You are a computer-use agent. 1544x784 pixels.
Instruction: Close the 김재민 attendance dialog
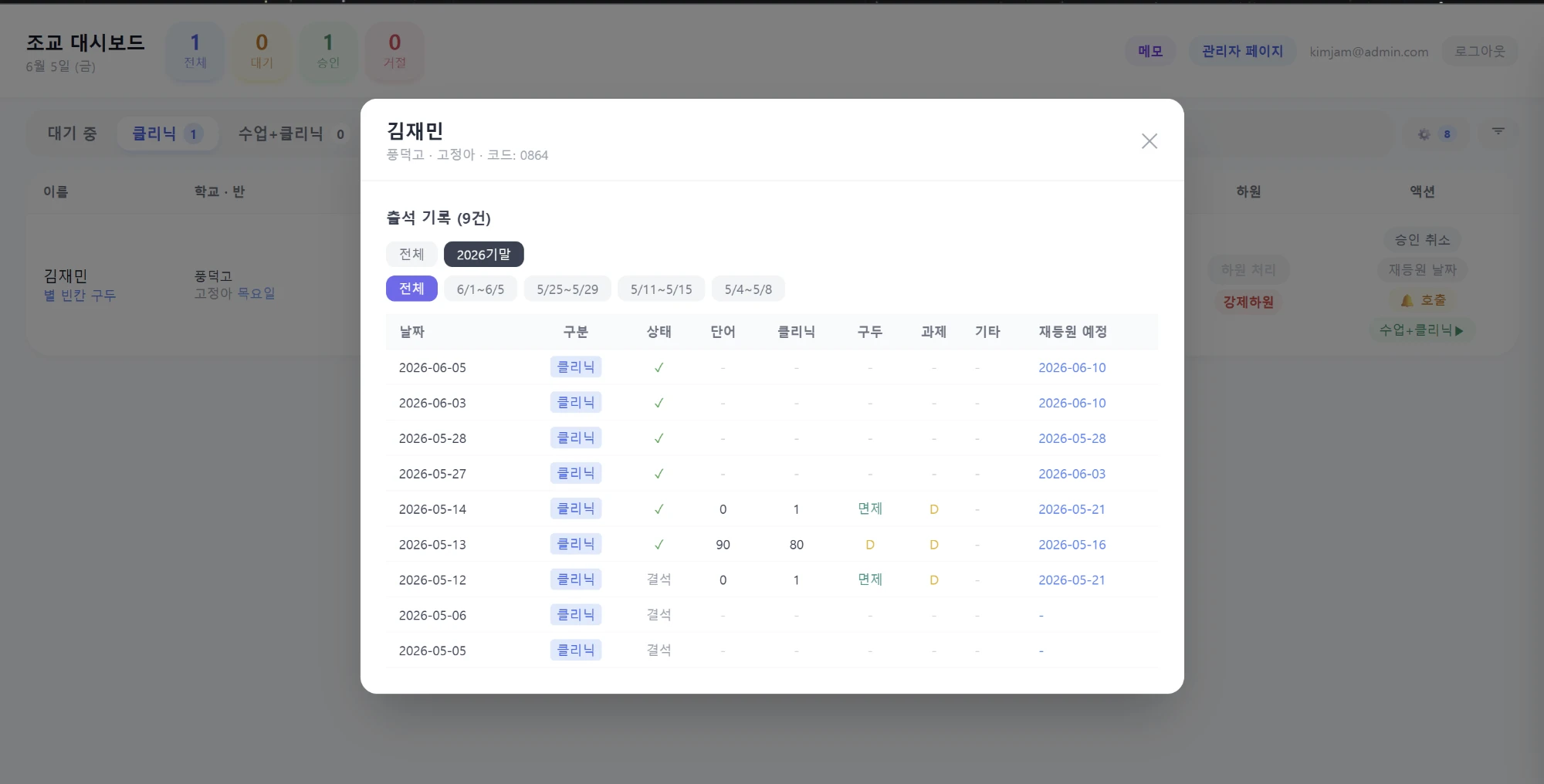(x=1149, y=140)
